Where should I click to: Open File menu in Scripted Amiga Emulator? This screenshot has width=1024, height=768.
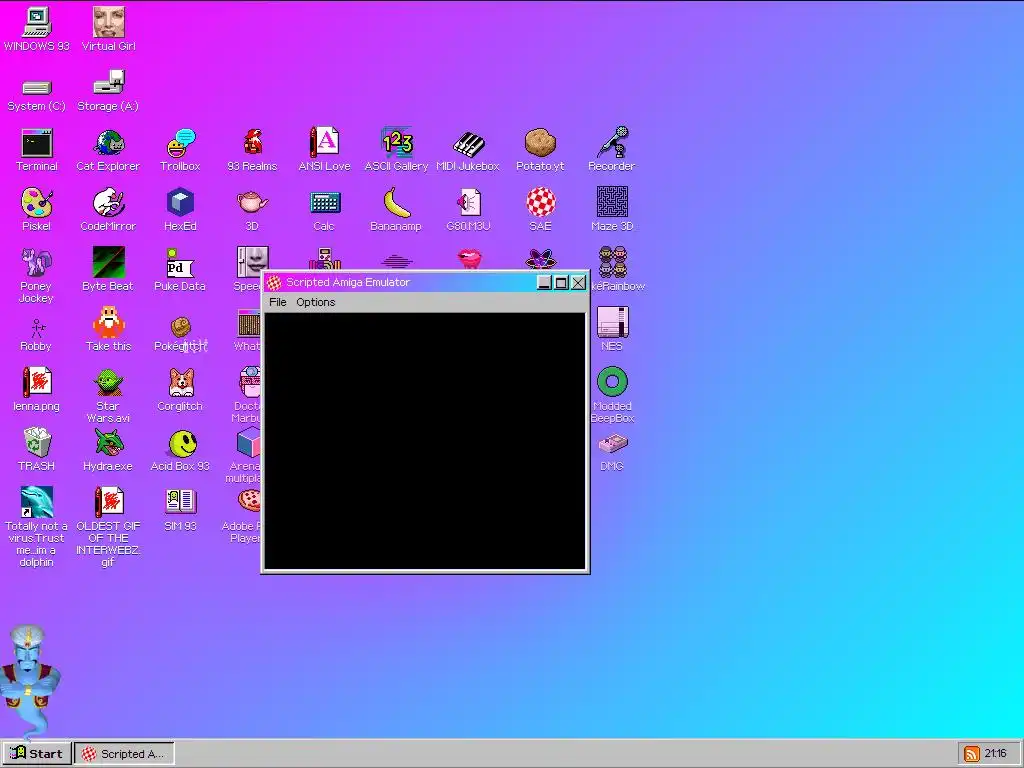[278, 302]
